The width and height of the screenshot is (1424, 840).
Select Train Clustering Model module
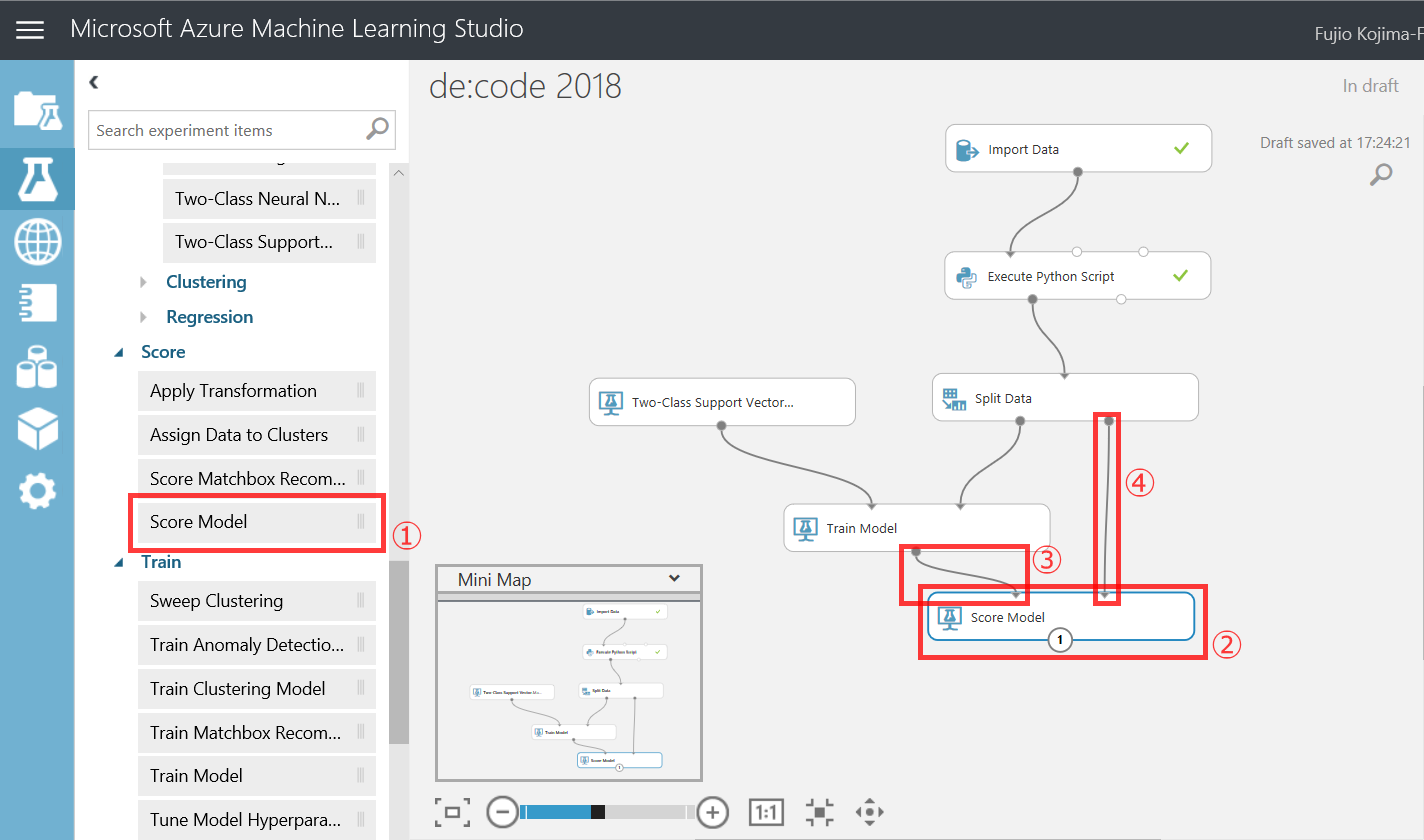pyautogui.click(x=257, y=689)
